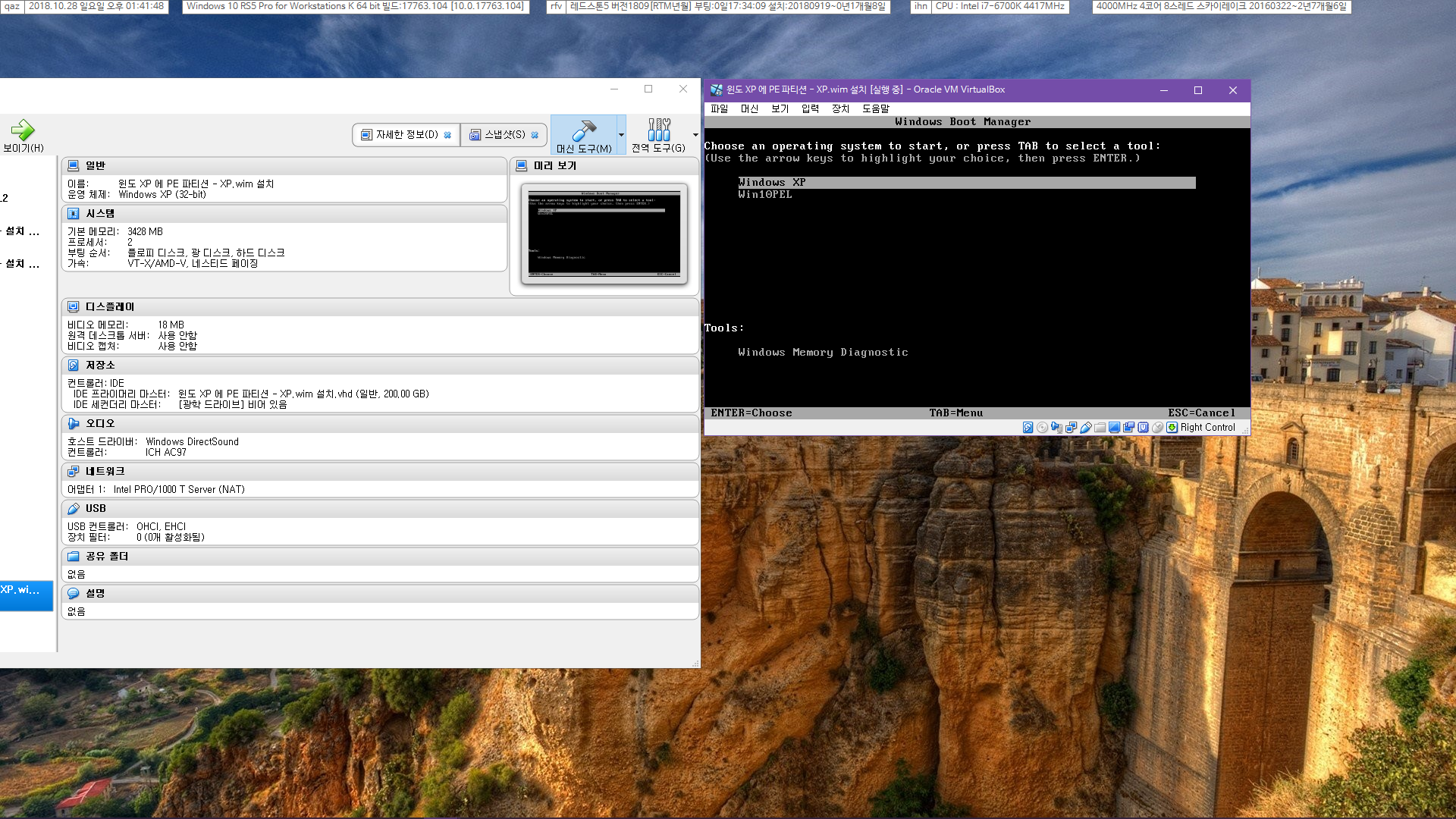This screenshot has height=819, width=1456.
Task: Open the File (파일) menu in VM window
Action: coord(719,109)
